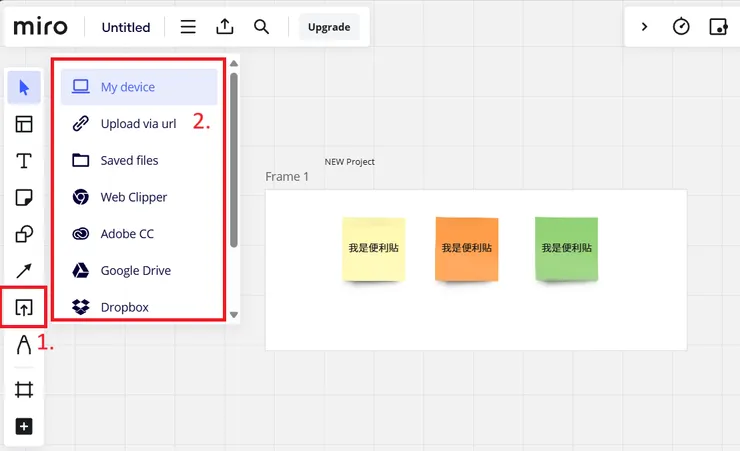Select the Frame tool
The height and width of the screenshot is (451, 740).
tap(24, 390)
